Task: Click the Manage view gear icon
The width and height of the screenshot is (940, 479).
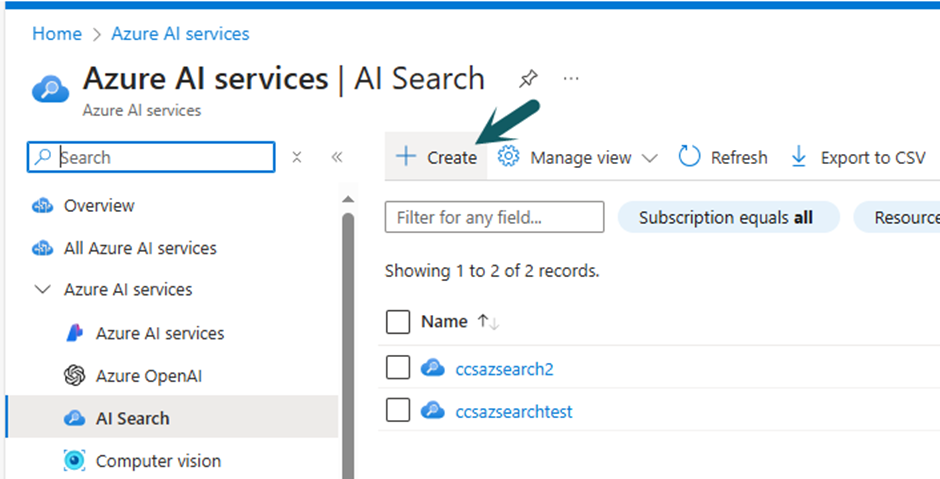Action: coord(508,157)
